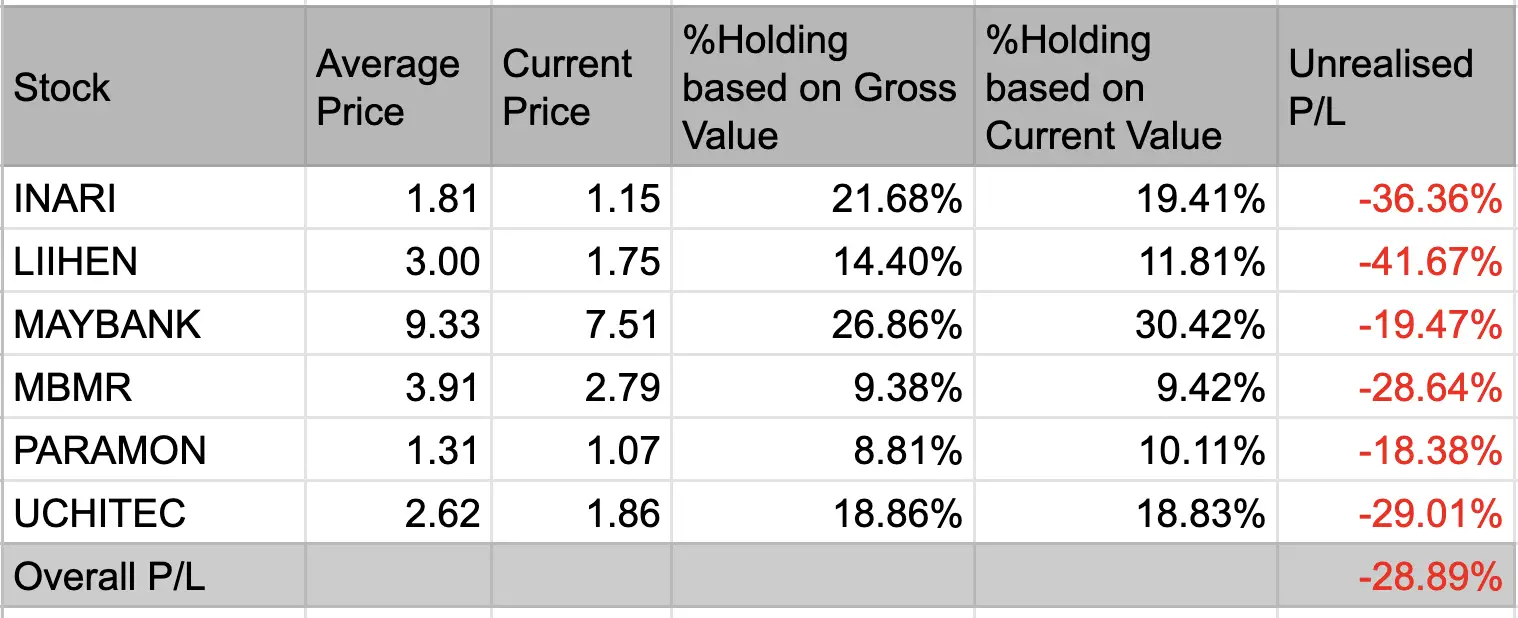Click the MAYBANK stock cell
The image size is (1518, 618).
pyautogui.click(x=153, y=324)
